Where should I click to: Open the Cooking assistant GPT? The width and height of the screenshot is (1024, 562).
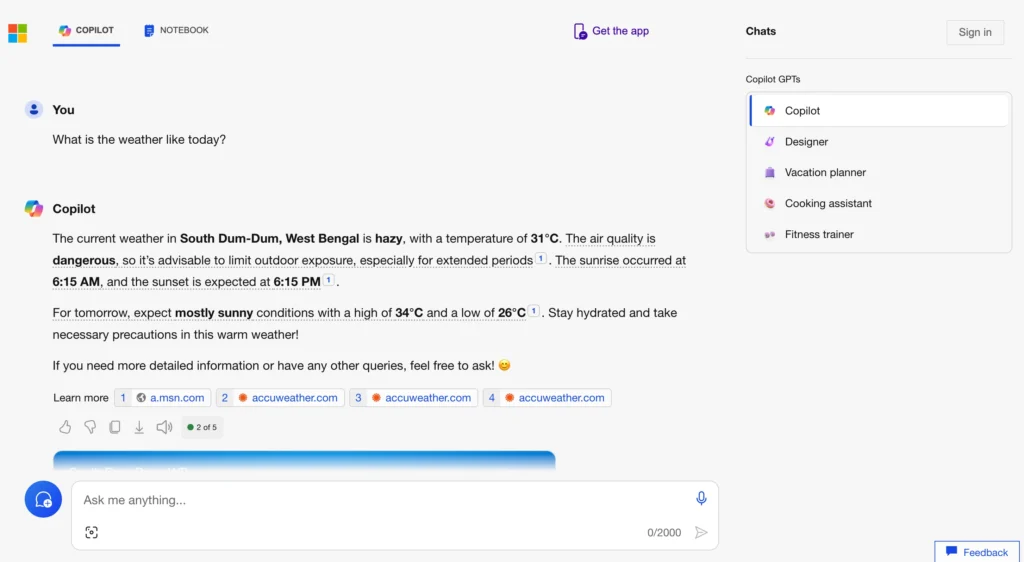click(x=879, y=203)
